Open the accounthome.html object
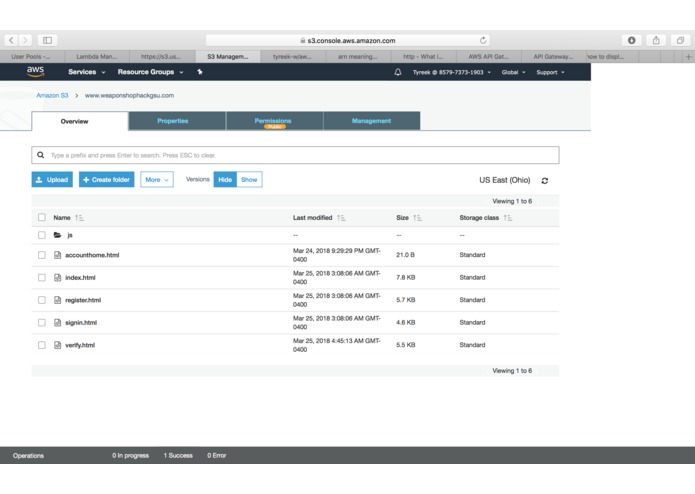695x494 pixels. click(x=92, y=255)
